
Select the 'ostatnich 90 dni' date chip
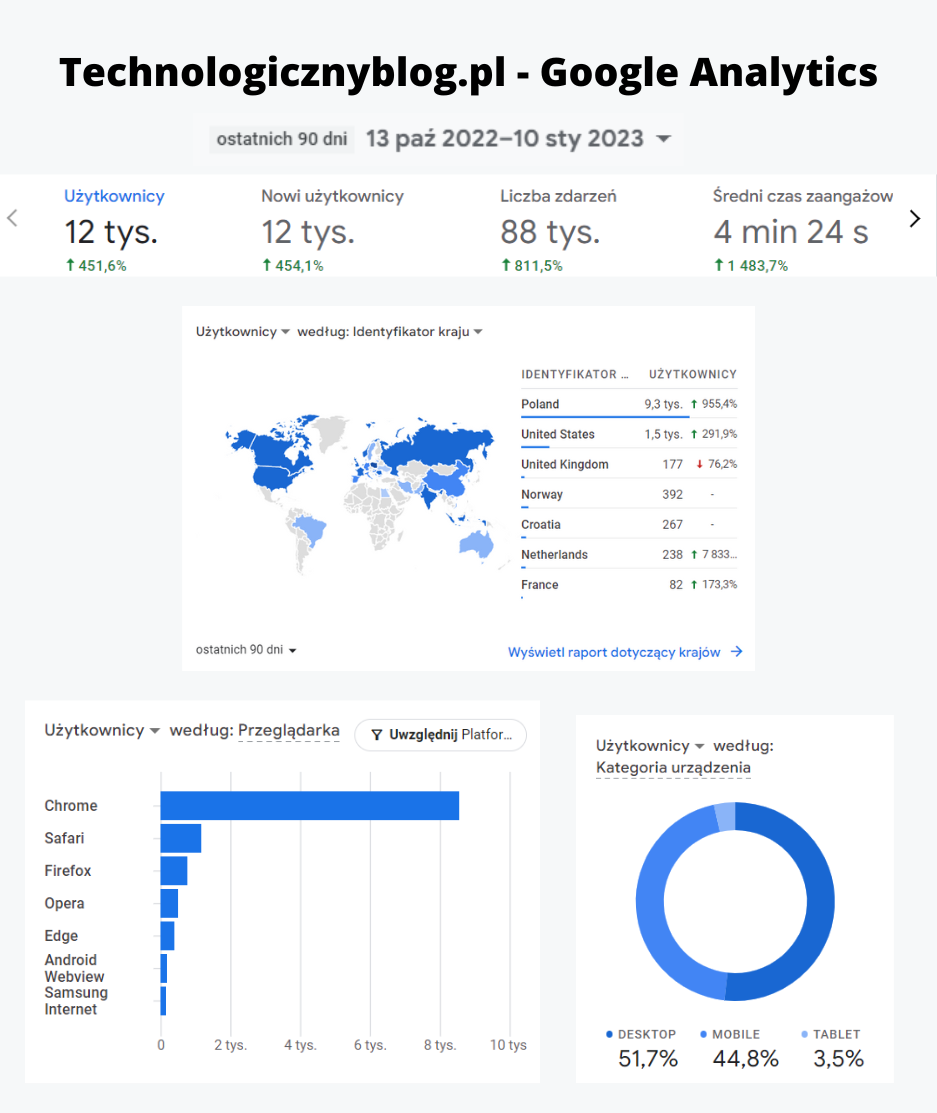pyautogui.click(x=282, y=138)
